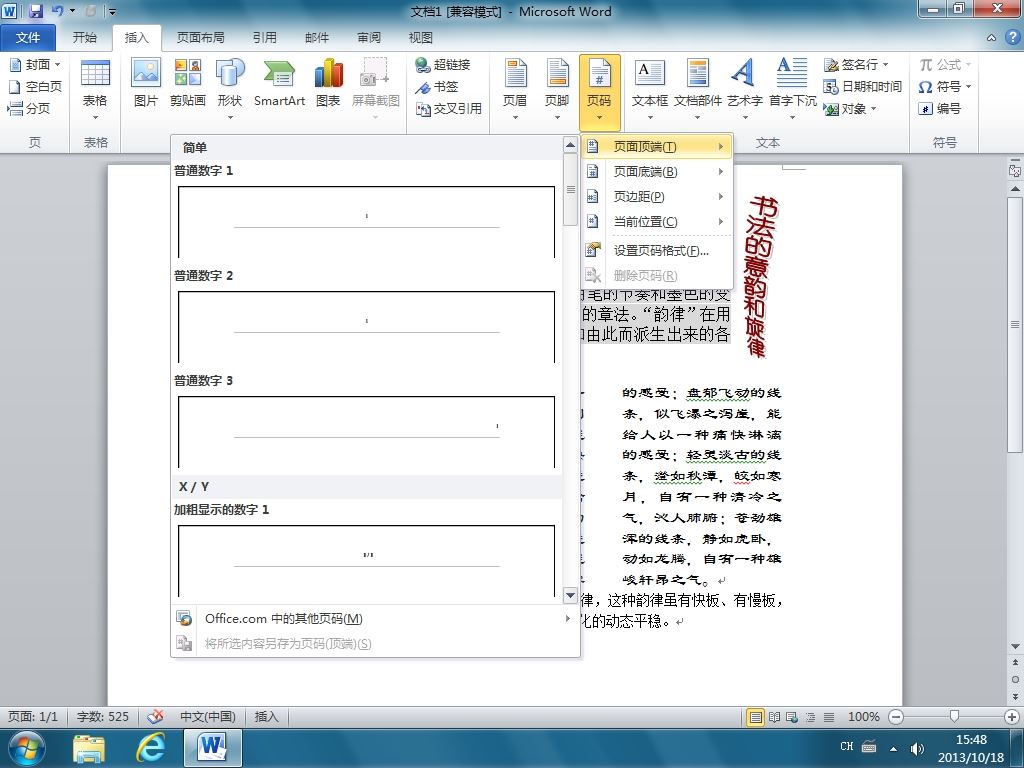Undo the last action

click(57, 10)
